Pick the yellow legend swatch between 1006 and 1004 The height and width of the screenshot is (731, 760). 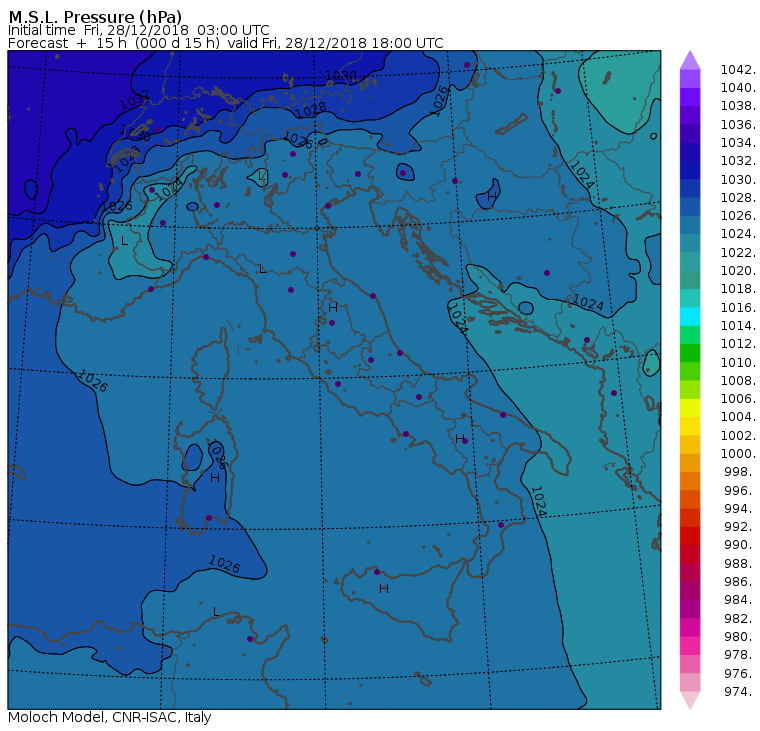click(x=690, y=408)
